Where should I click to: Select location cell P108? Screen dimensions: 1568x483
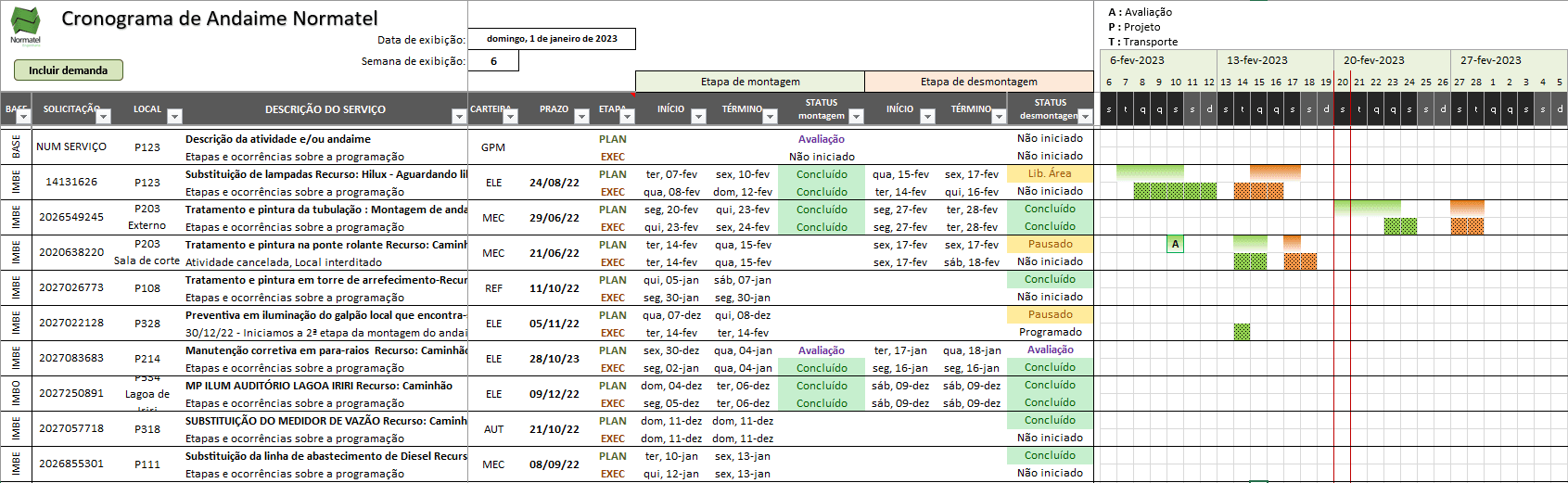click(x=147, y=288)
